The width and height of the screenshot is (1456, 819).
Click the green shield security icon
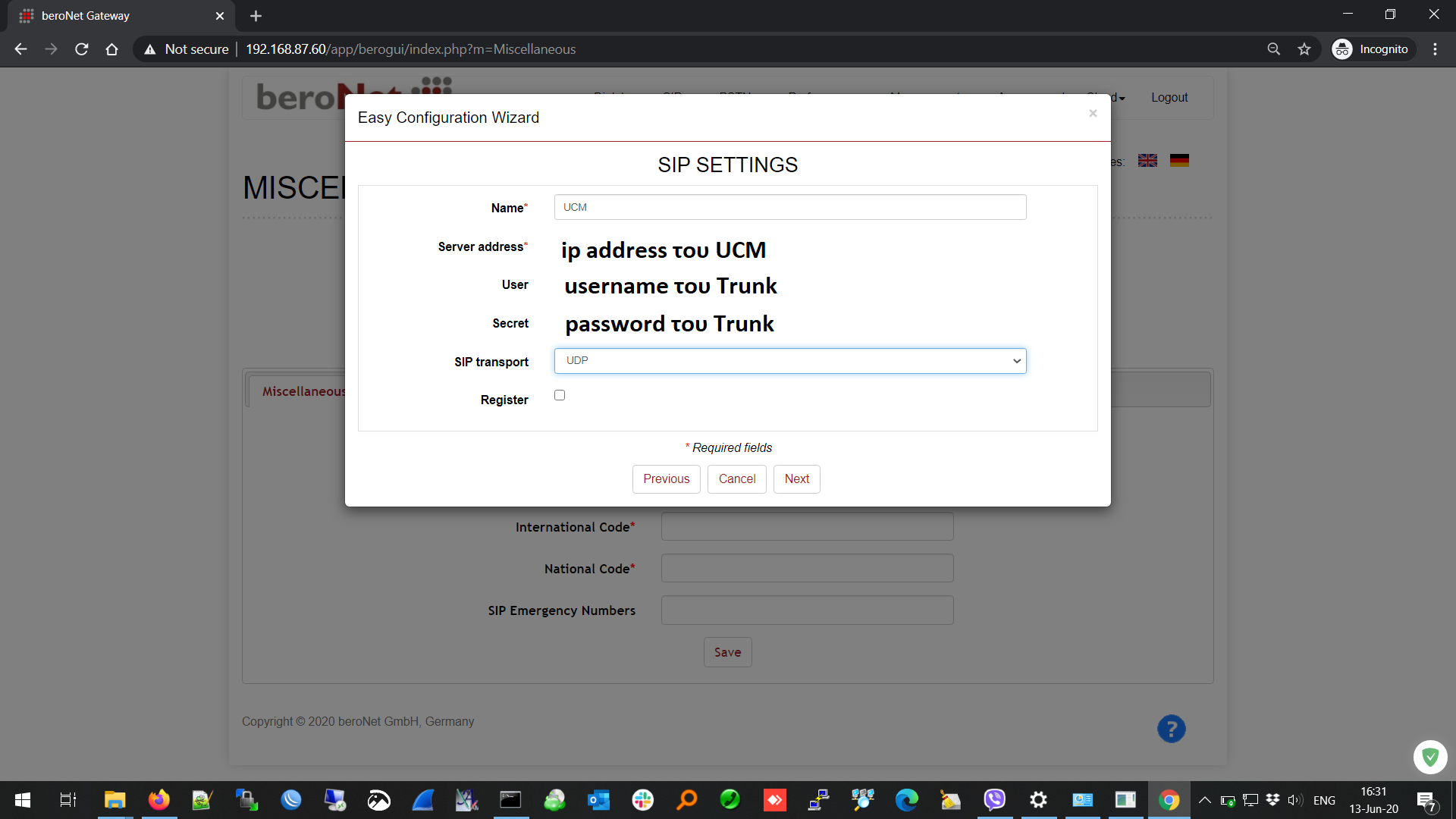pos(1430,757)
